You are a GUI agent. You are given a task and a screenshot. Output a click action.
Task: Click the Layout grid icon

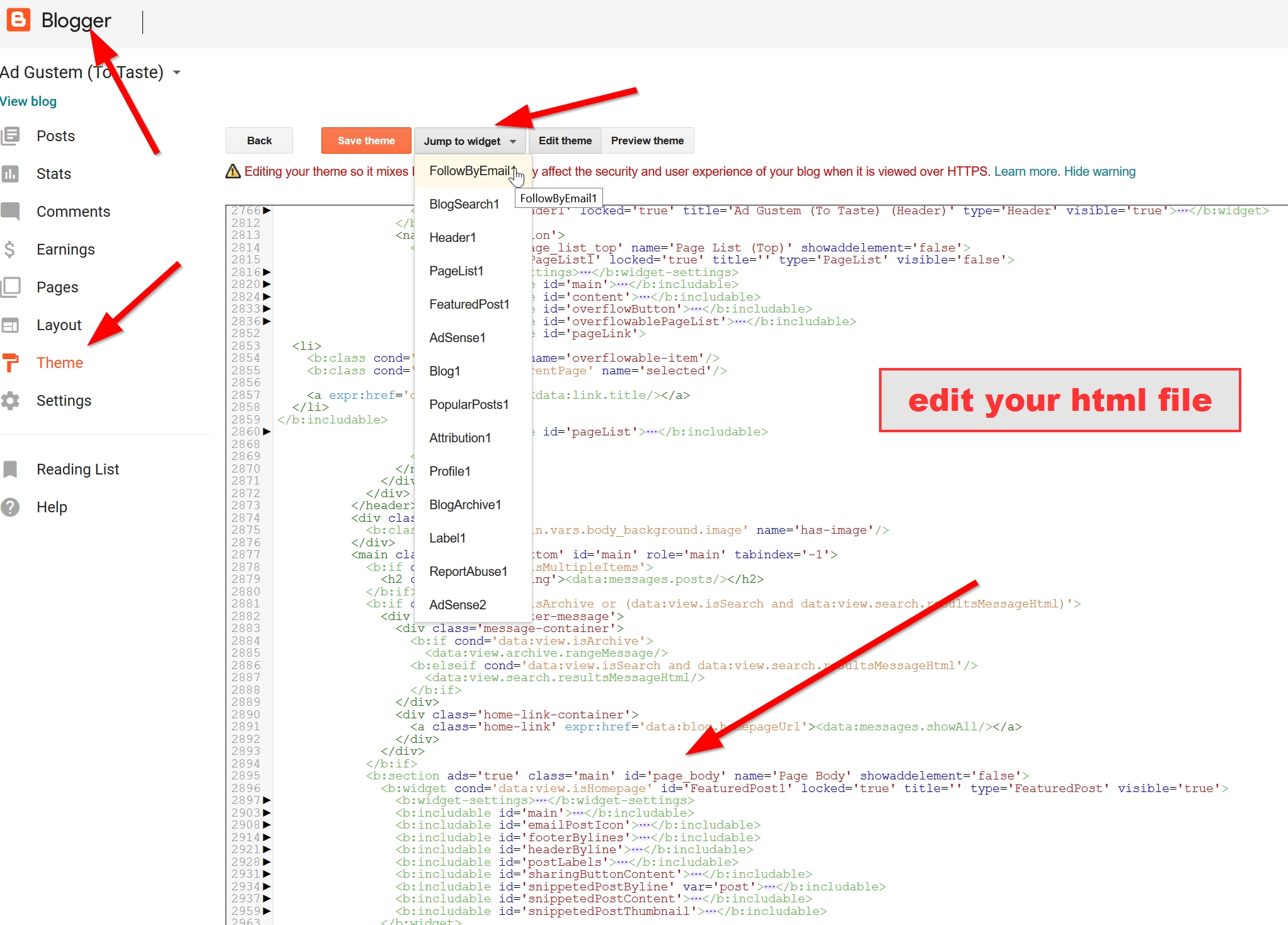[11, 325]
